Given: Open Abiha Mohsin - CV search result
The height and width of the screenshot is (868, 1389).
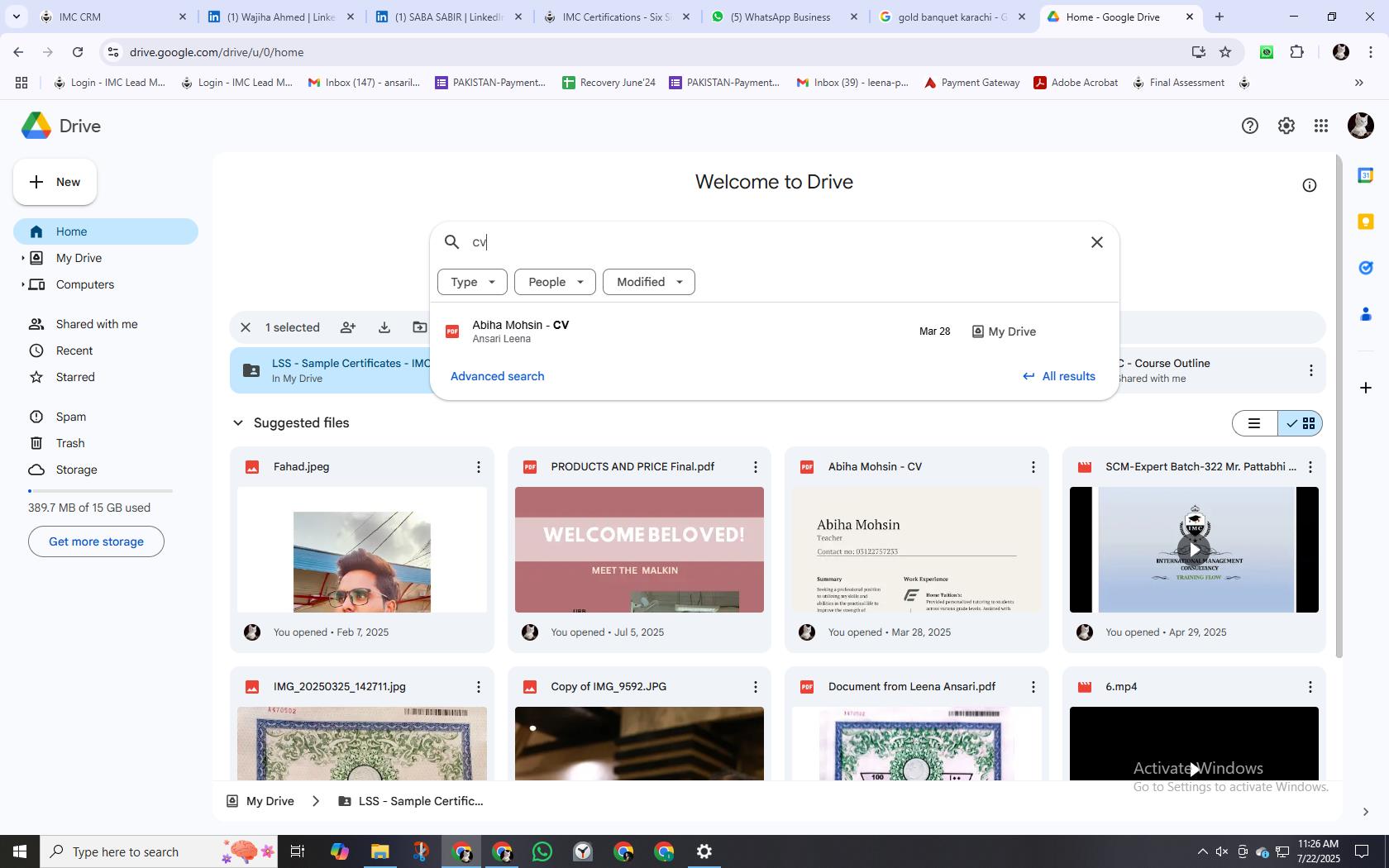Looking at the screenshot, I should pyautogui.click(x=775, y=331).
